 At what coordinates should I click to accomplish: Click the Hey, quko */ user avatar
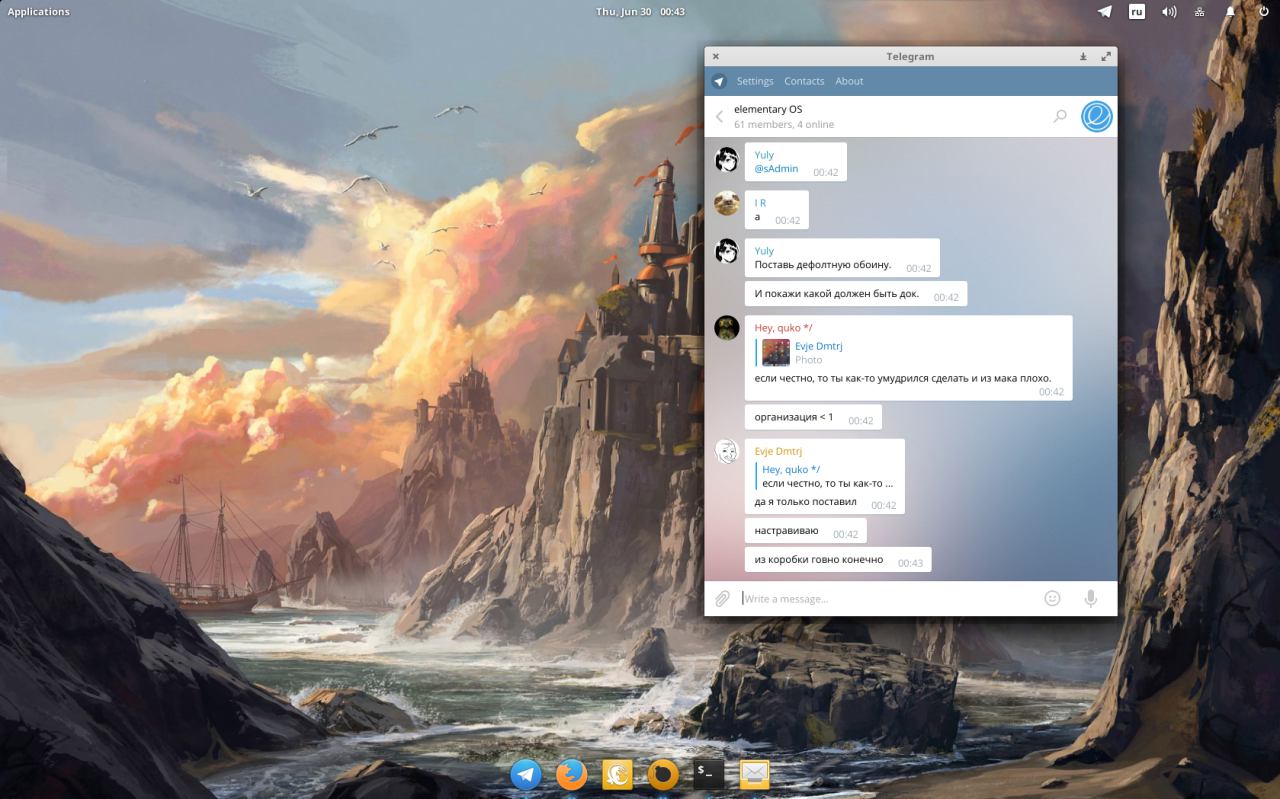coord(727,328)
